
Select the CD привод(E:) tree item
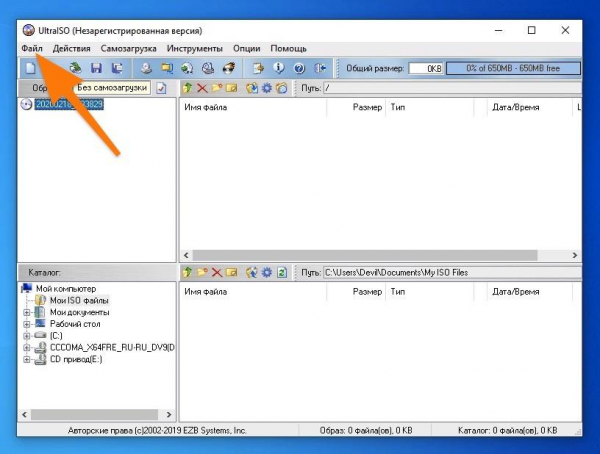(76, 359)
